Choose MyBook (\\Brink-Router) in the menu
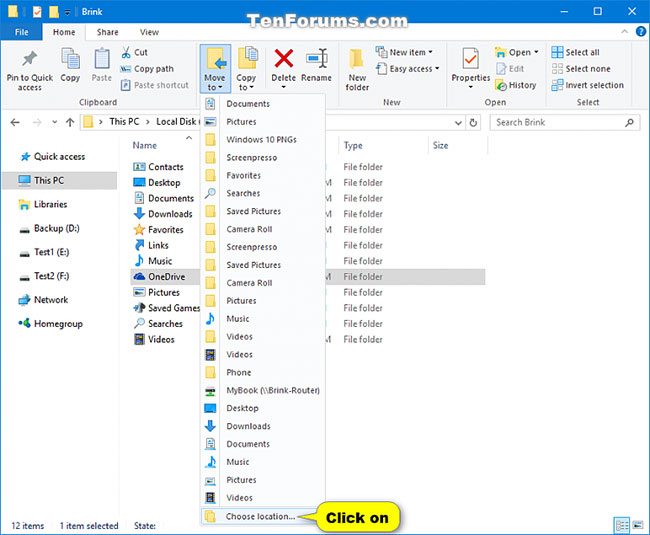Screen dimensions: 650x535 pyautogui.click(x=262, y=390)
